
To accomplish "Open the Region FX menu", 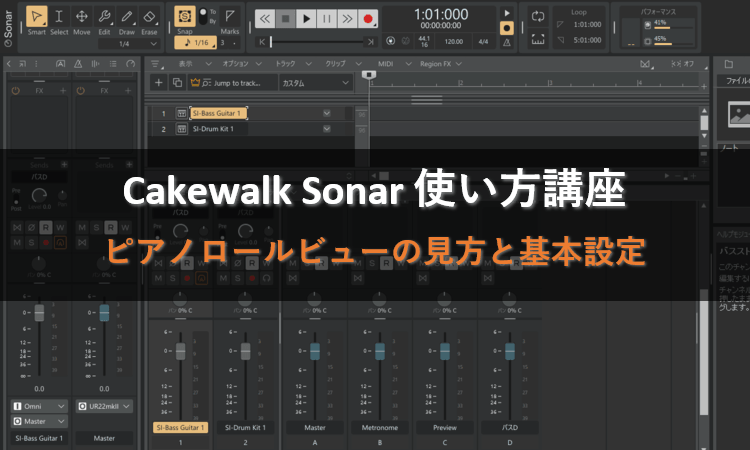I will point(437,62).
